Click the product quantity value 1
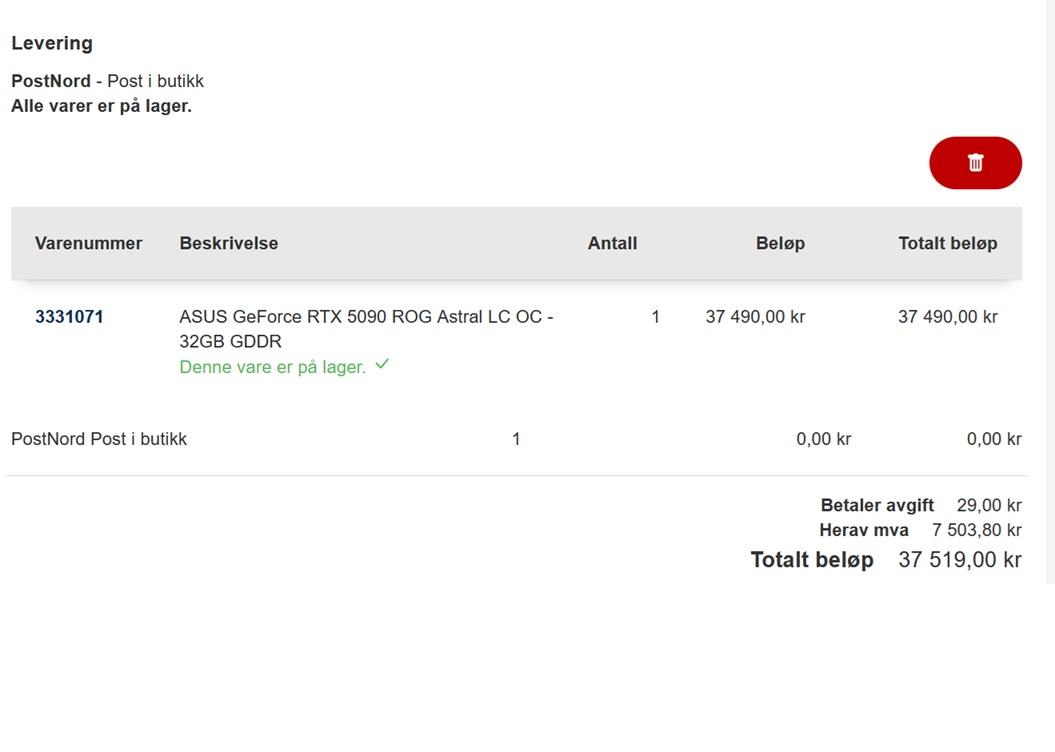 pos(655,317)
